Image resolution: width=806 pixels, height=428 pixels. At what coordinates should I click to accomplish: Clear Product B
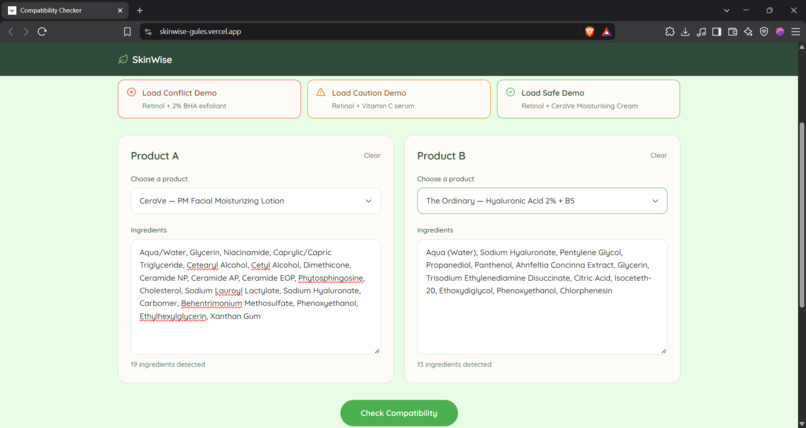pos(658,155)
